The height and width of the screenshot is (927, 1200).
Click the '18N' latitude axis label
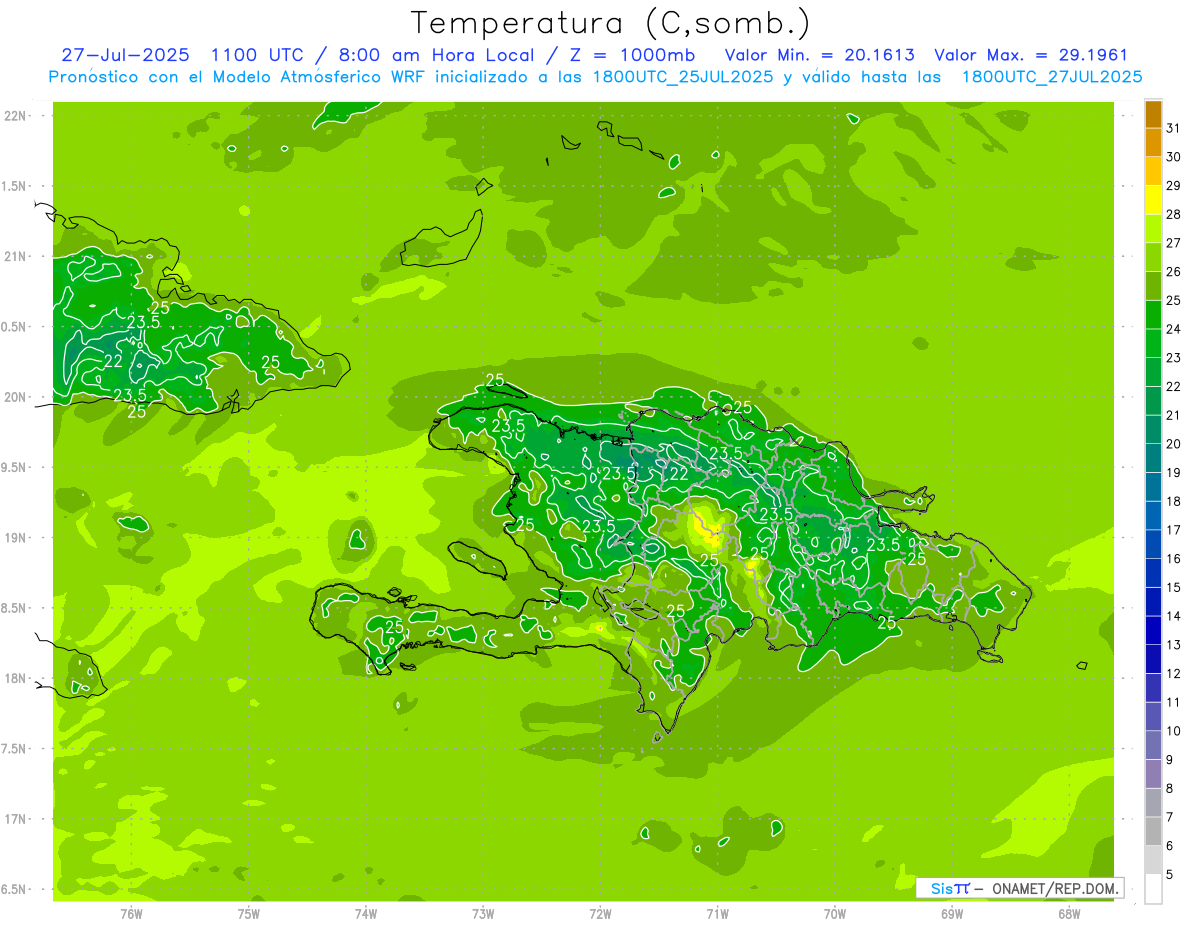(16, 678)
